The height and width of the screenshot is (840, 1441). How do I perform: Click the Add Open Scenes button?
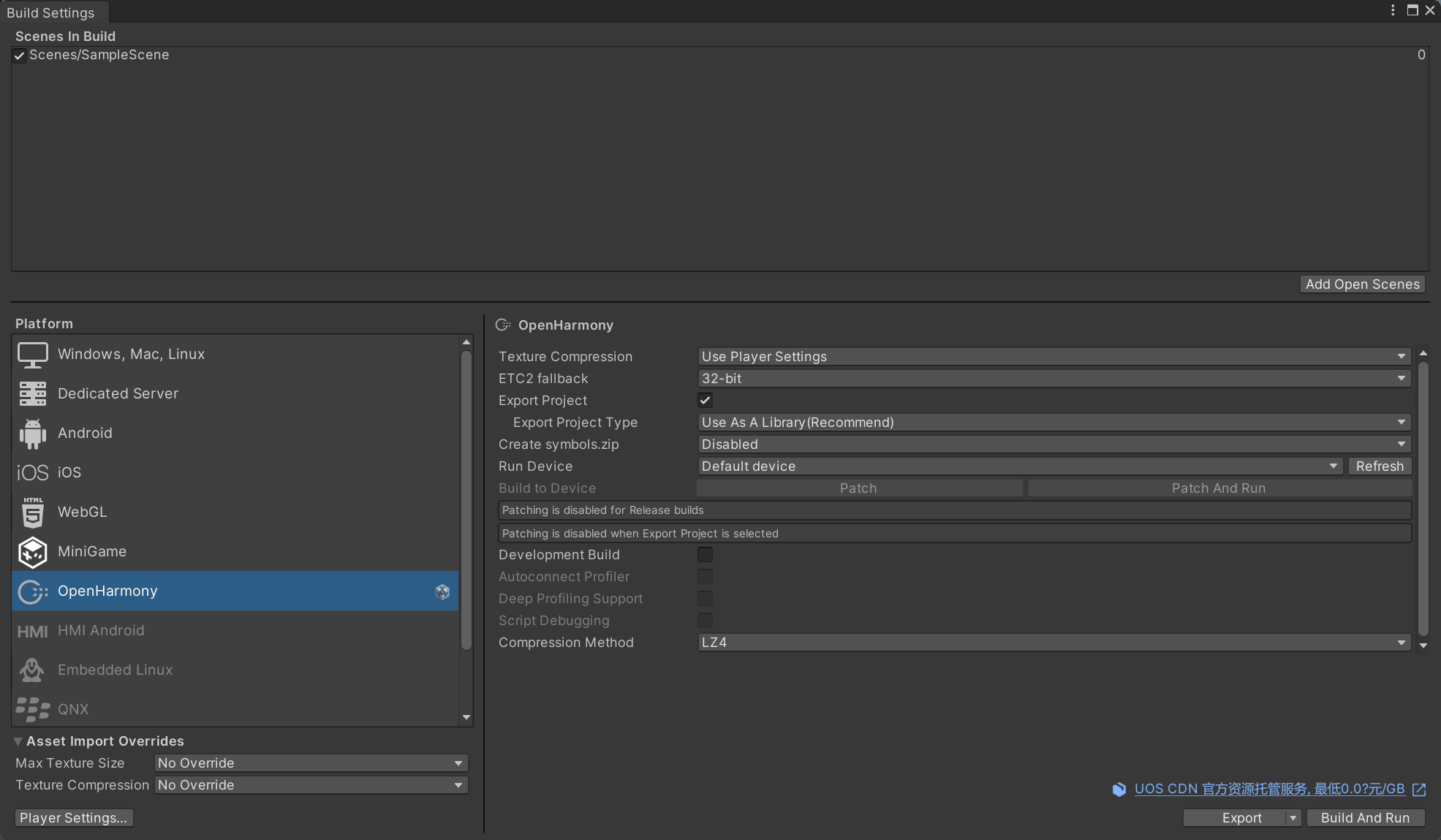point(1363,284)
